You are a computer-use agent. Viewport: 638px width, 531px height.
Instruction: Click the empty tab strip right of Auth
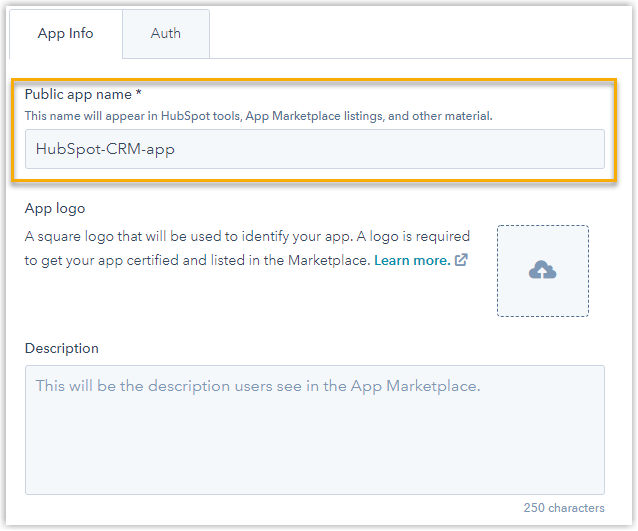pyautogui.click(x=420, y=33)
